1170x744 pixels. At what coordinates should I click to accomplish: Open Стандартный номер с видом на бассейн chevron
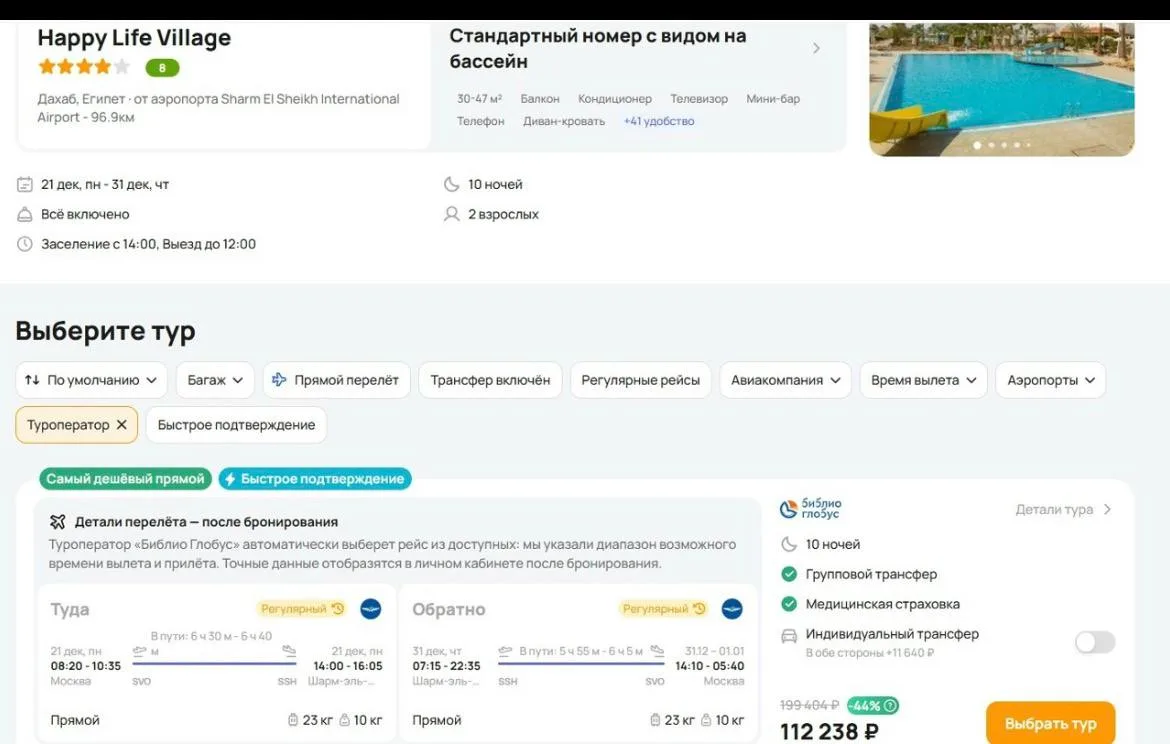click(816, 49)
